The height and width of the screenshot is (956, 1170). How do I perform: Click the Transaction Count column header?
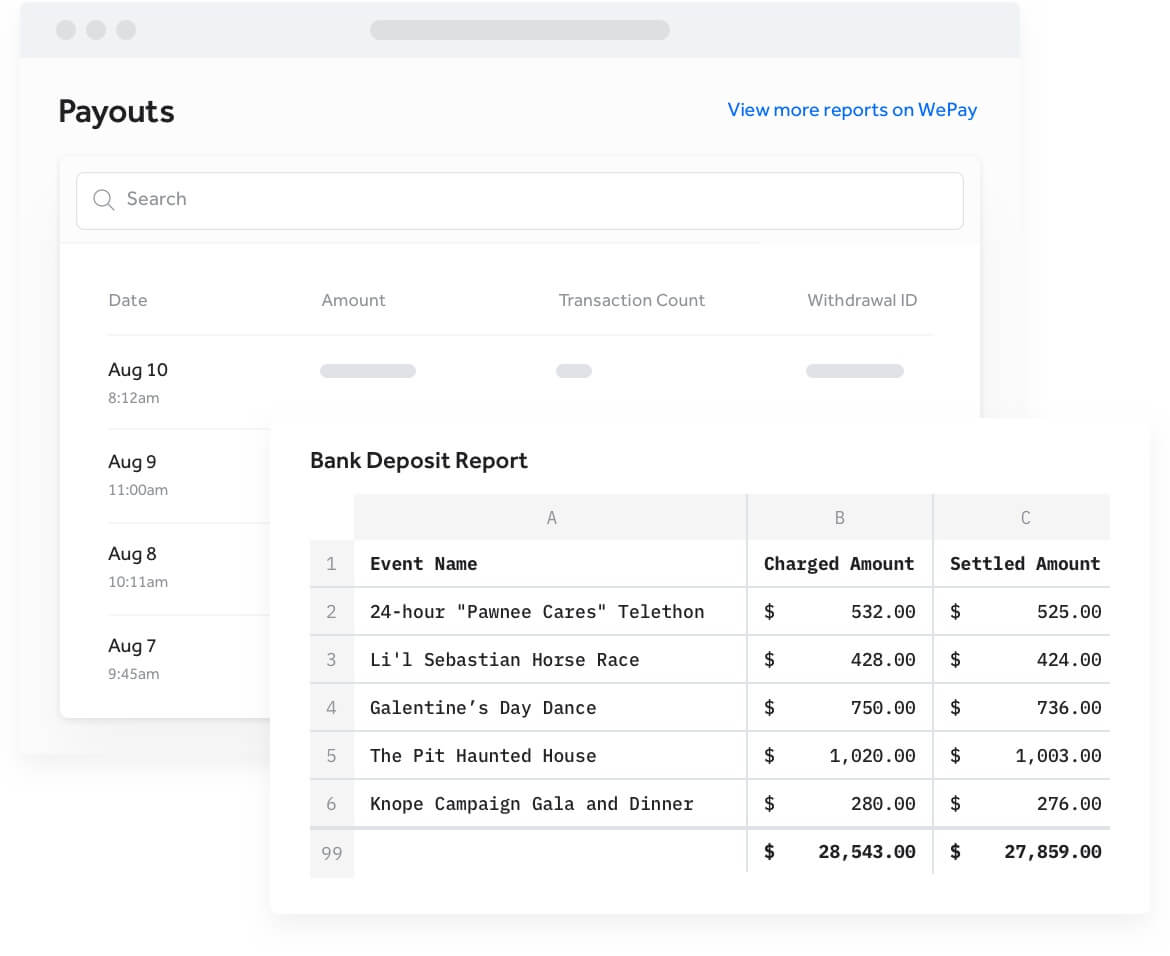click(x=631, y=300)
